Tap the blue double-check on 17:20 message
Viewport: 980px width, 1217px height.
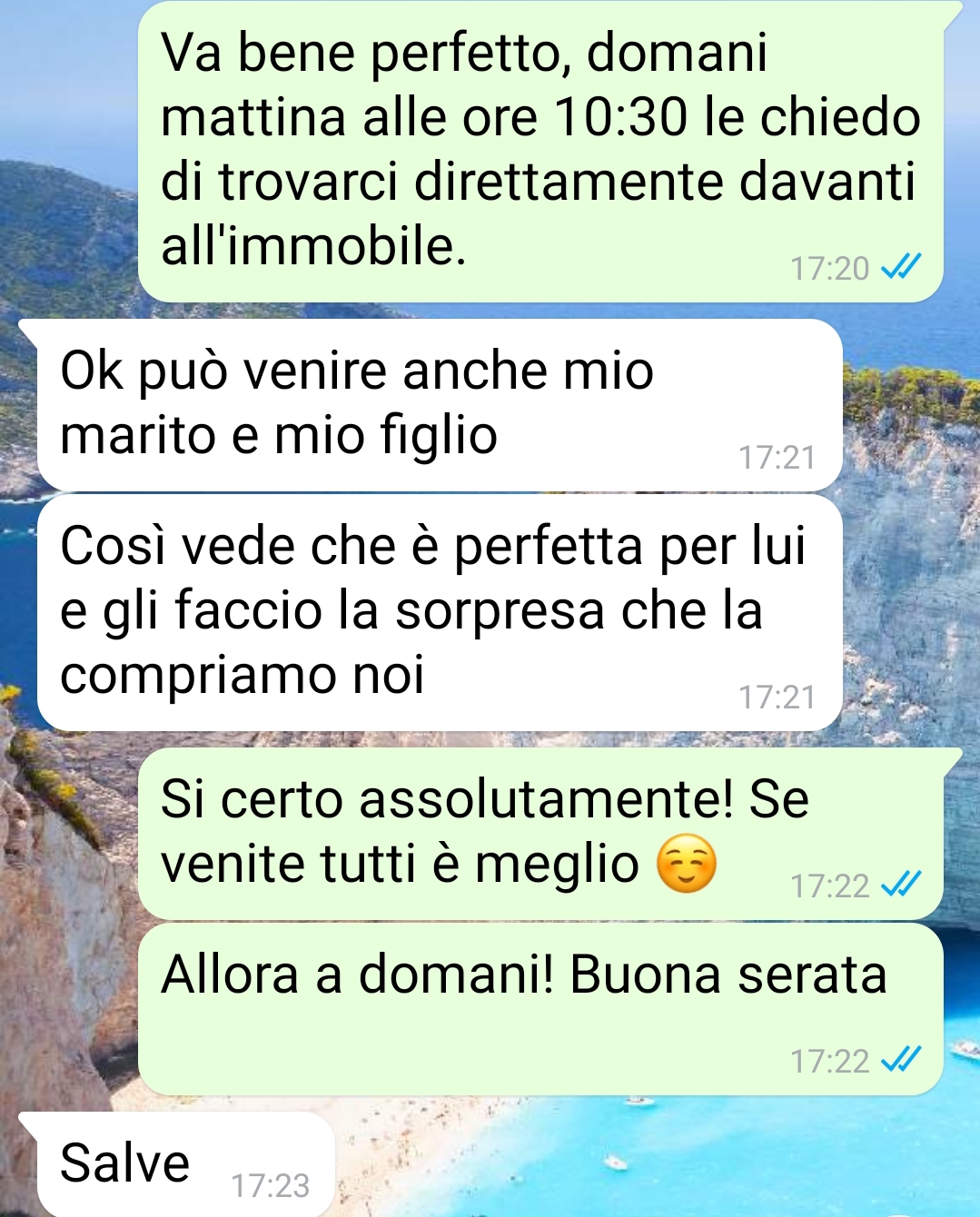pos(902,268)
